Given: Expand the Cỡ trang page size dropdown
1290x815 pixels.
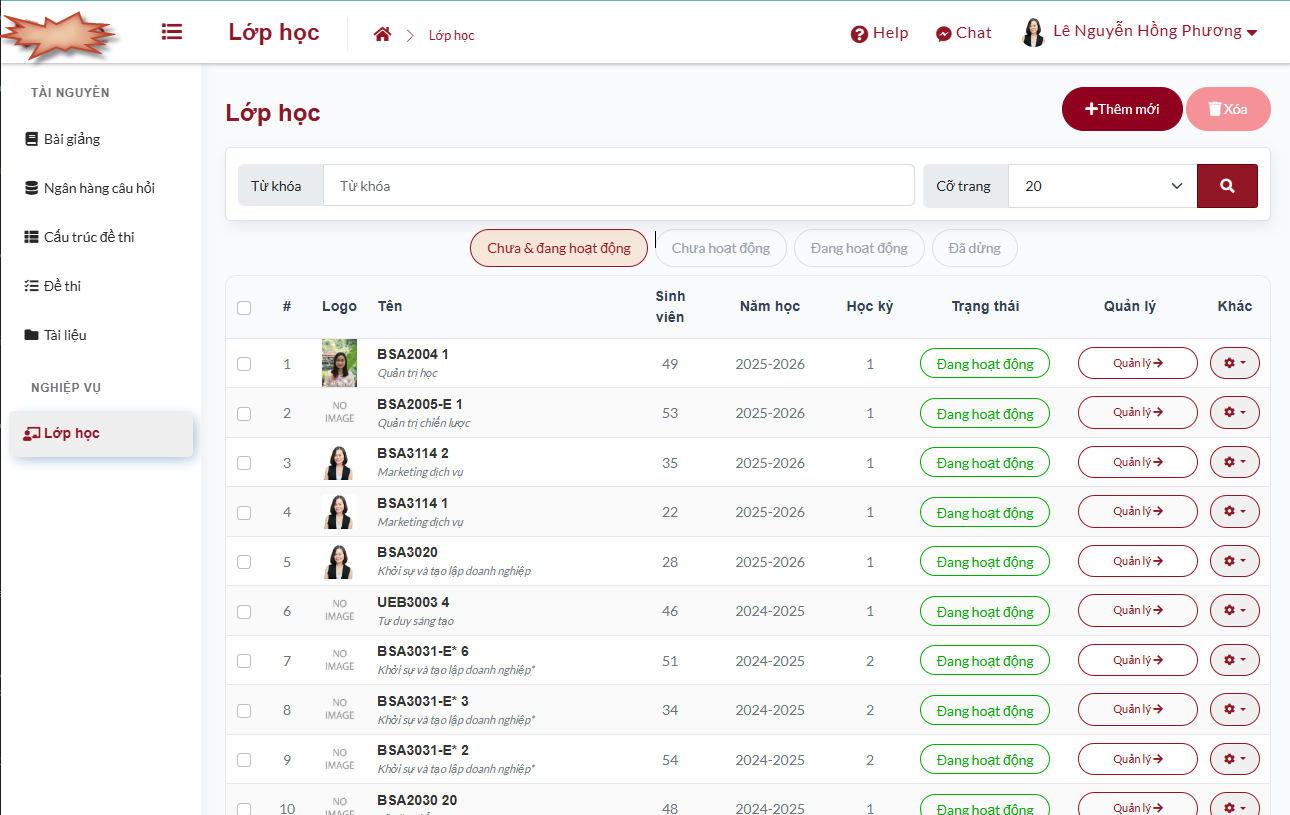Looking at the screenshot, I should (1102, 186).
